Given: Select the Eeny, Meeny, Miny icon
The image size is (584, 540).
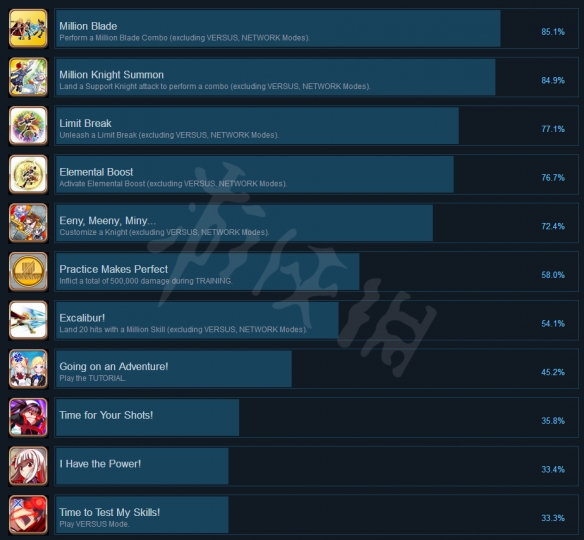Looking at the screenshot, I should [x=28, y=223].
